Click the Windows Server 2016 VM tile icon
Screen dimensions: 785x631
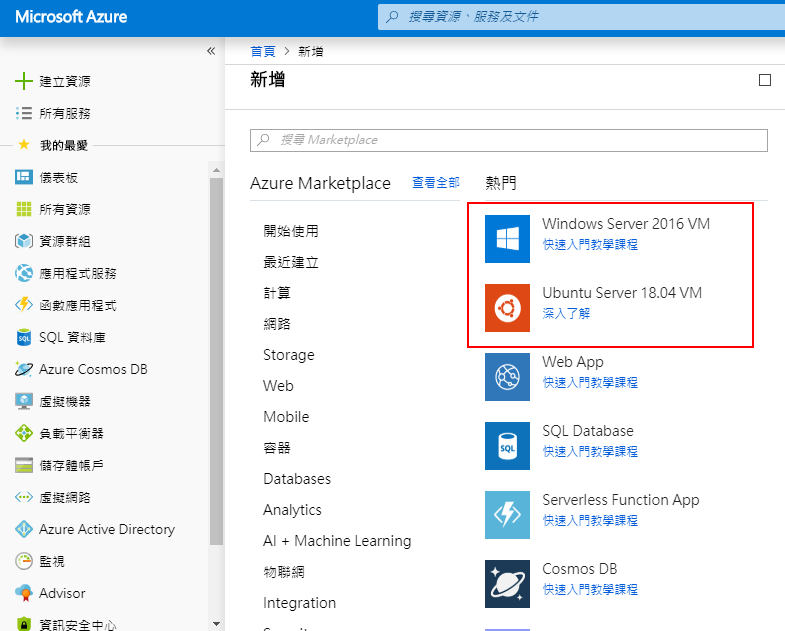tap(507, 239)
